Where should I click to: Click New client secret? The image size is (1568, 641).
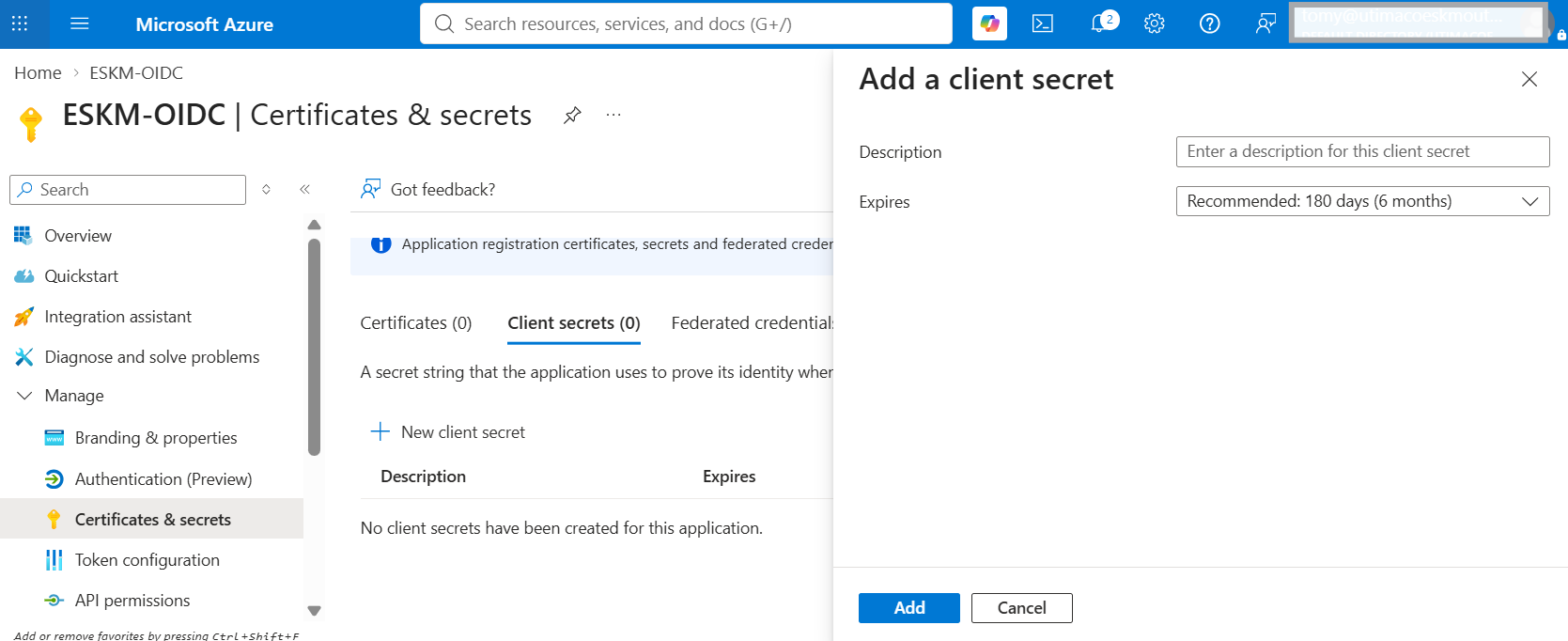point(448,432)
